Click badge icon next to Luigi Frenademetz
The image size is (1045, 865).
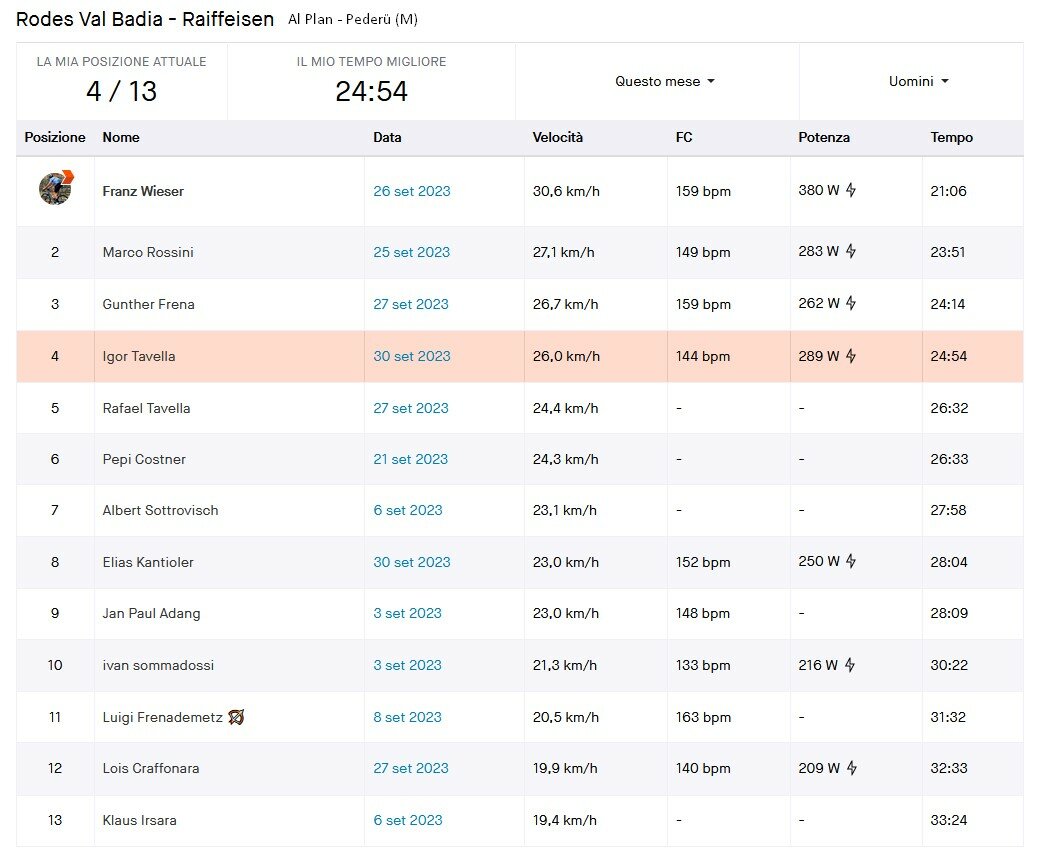click(237, 717)
